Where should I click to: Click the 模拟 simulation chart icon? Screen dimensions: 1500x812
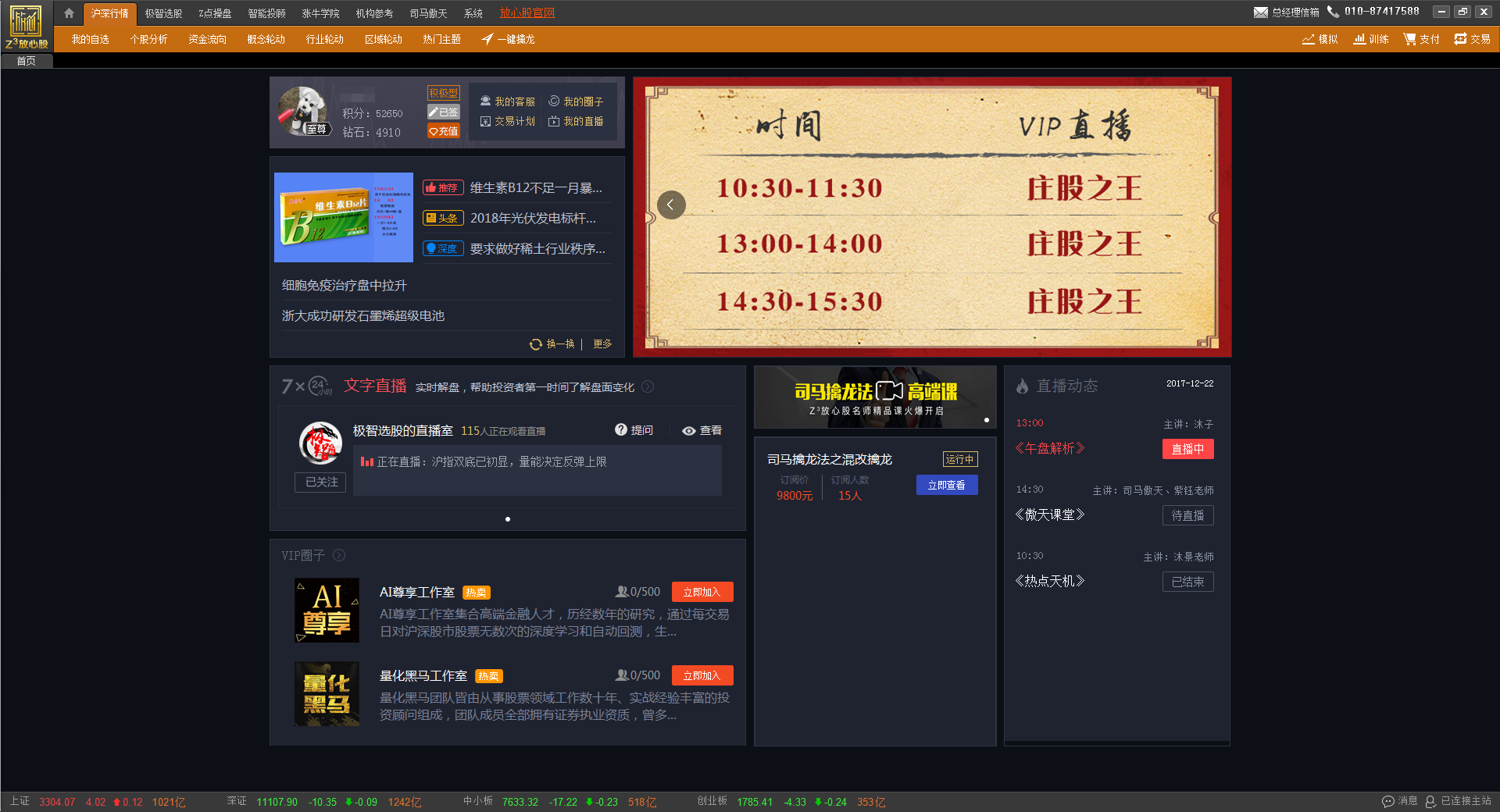click(1309, 39)
